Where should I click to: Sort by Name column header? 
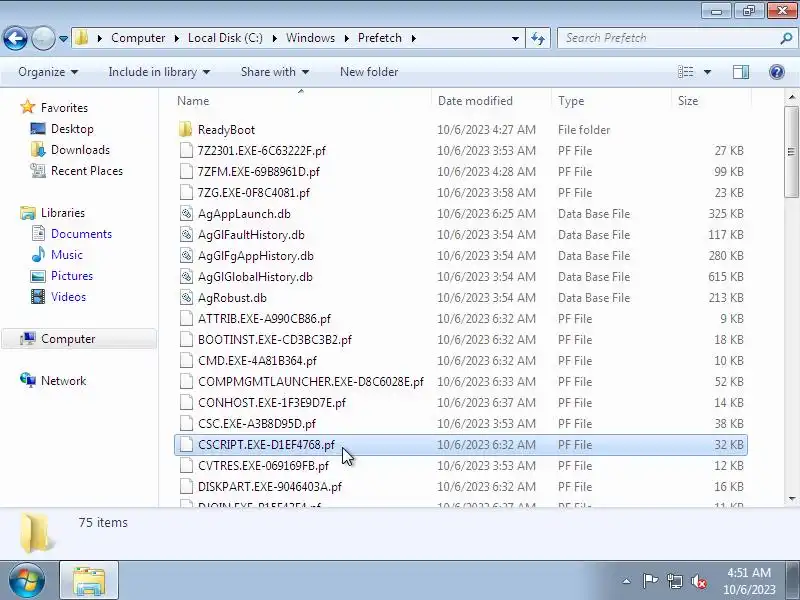[193, 101]
